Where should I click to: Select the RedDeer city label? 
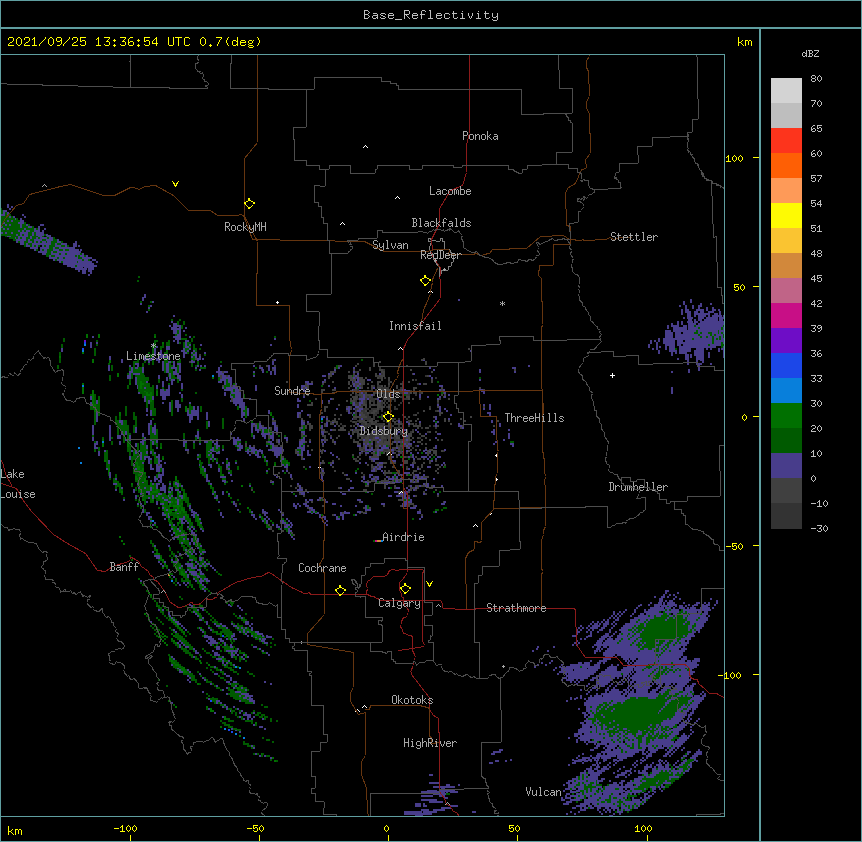pyautogui.click(x=440, y=255)
